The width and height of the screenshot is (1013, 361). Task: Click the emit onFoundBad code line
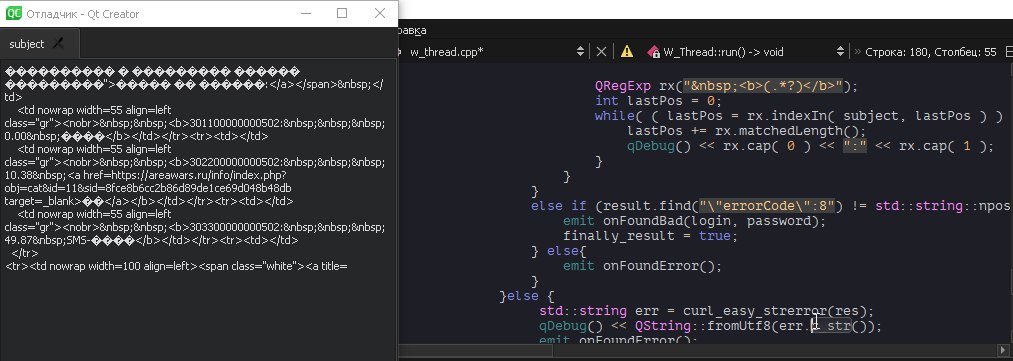click(694, 221)
